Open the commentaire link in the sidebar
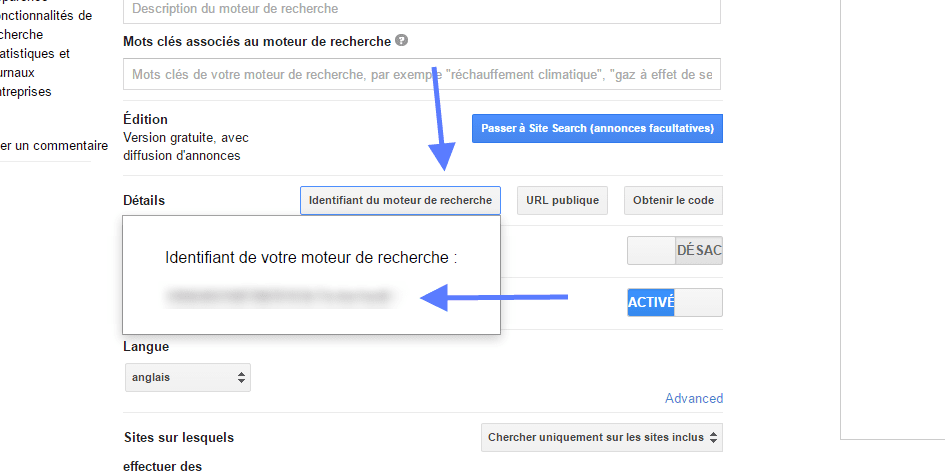 click(x=54, y=146)
